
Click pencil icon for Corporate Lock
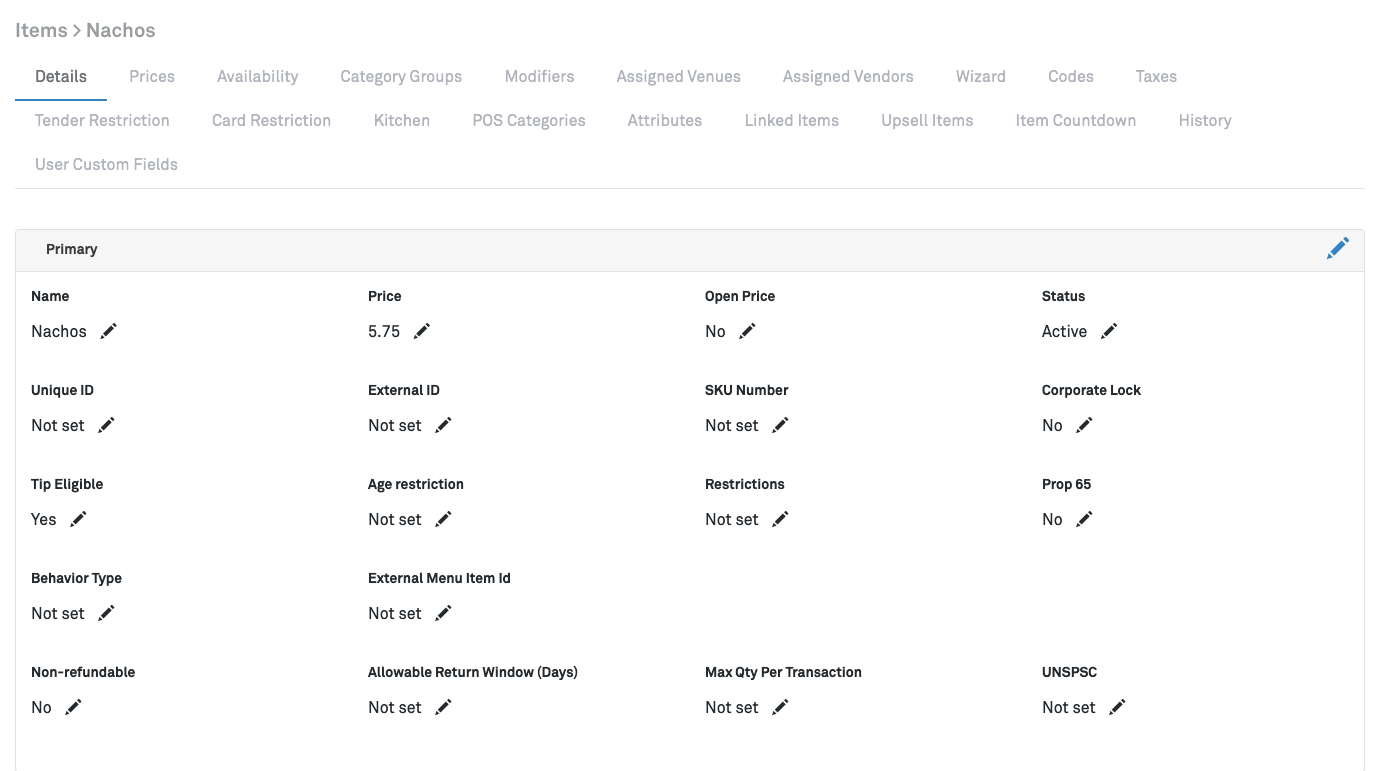click(1084, 425)
